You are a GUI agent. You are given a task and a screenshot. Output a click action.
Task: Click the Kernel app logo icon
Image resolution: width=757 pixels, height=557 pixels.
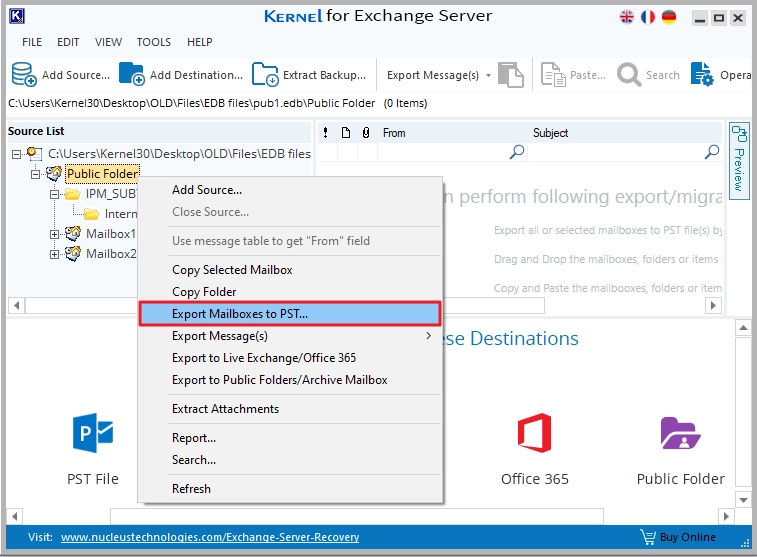[x=17, y=16]
